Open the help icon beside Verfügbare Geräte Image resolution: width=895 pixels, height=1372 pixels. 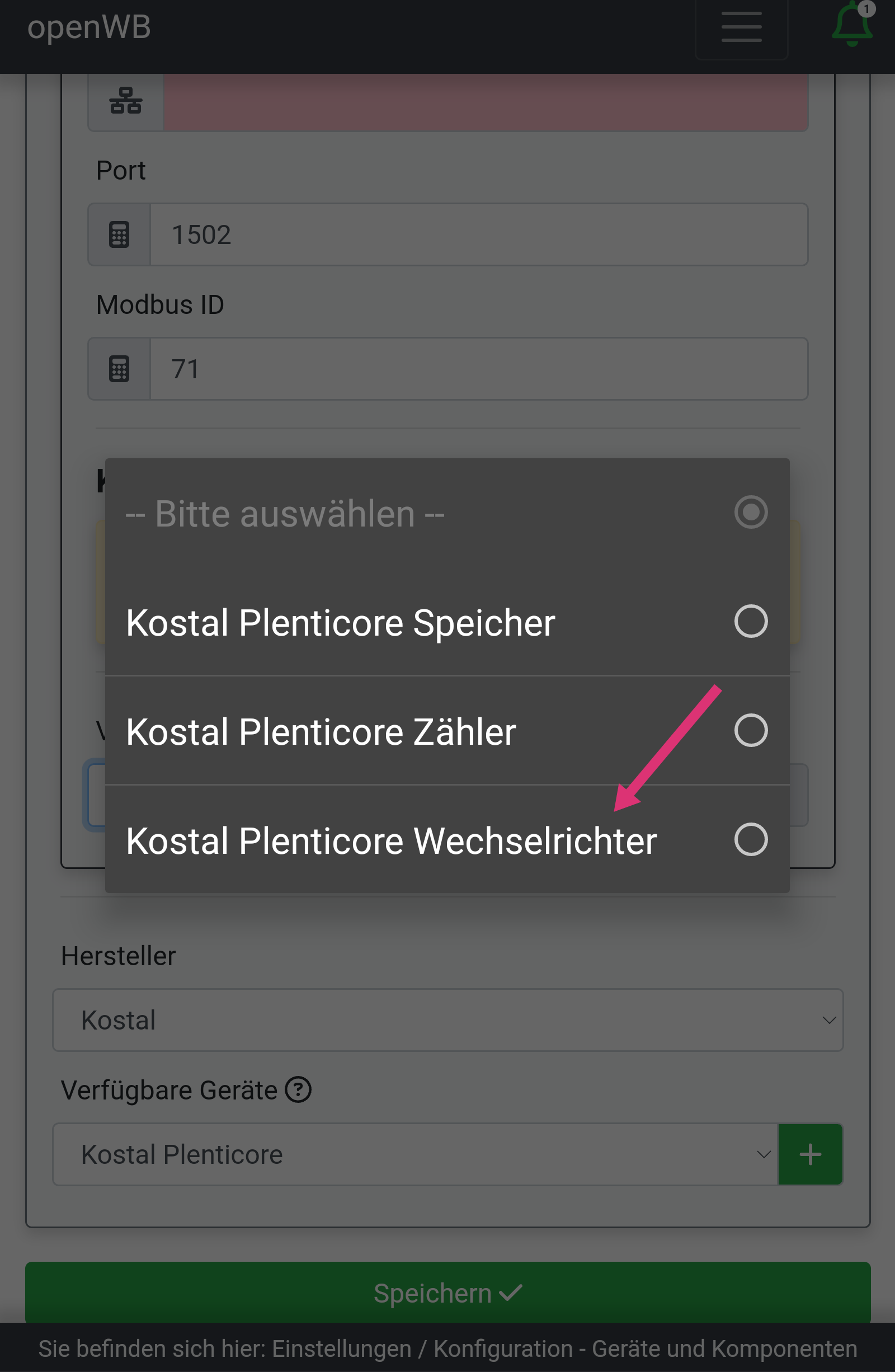pyautogui.click(x=299, y=1090)
